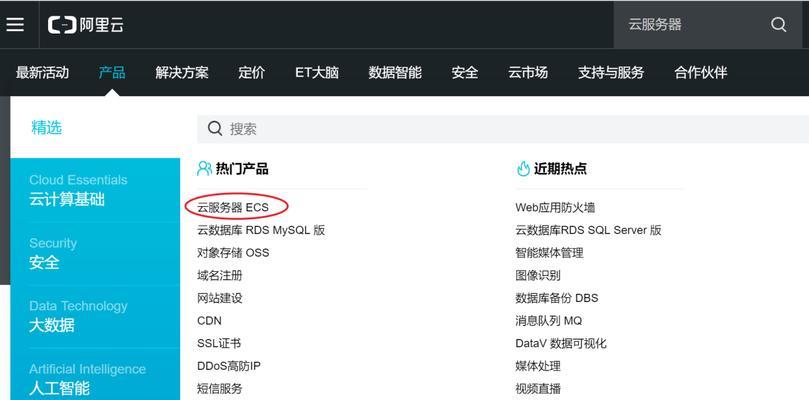Open the 合作伙伴 menu item
Image resolution: width=809 pixels, height=400 pixels.
tap(701, 73)
